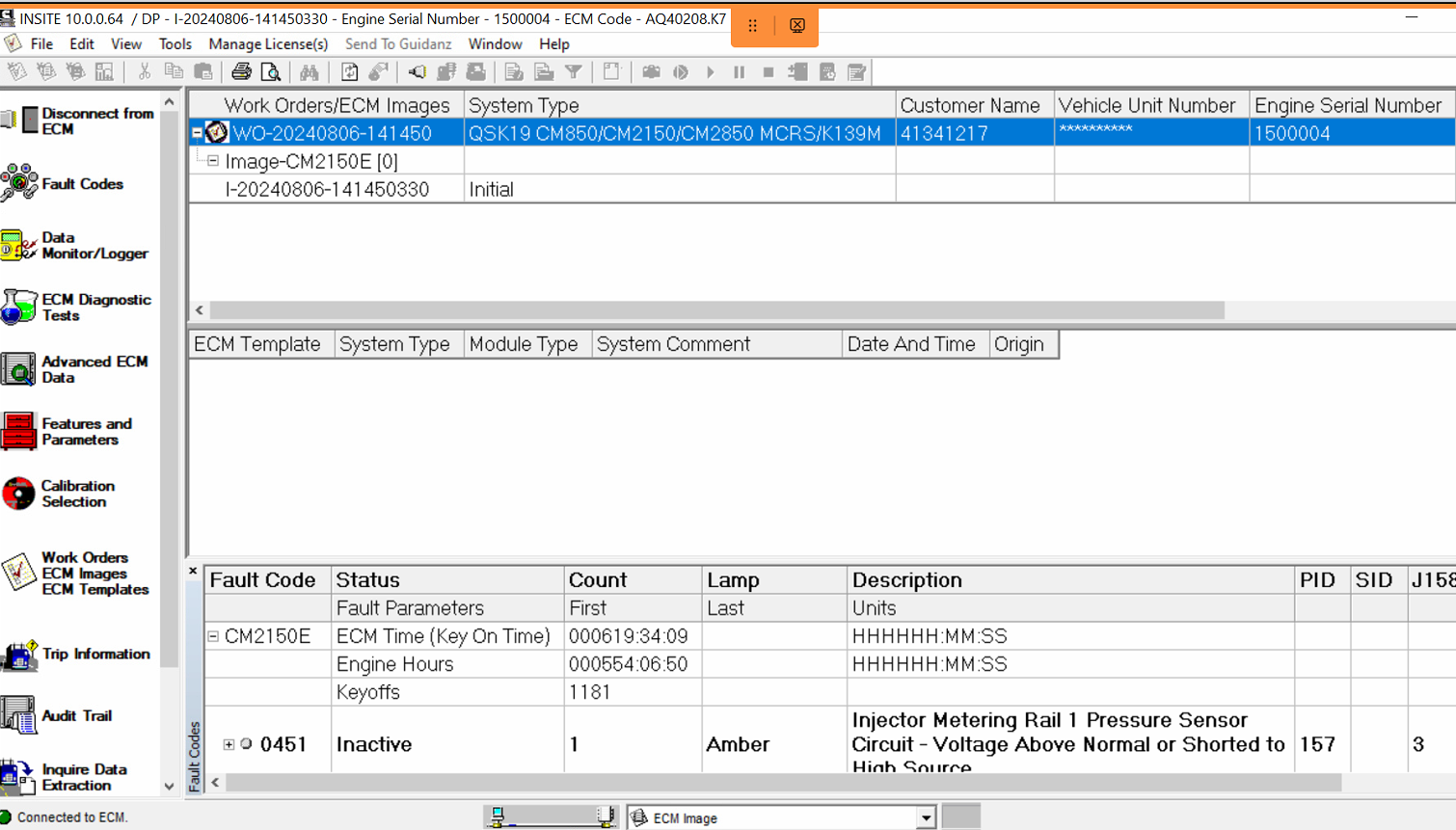Screen dimensions: 1456x830
Task: Click the Copy toolbar icon
Action: (174, 71)
